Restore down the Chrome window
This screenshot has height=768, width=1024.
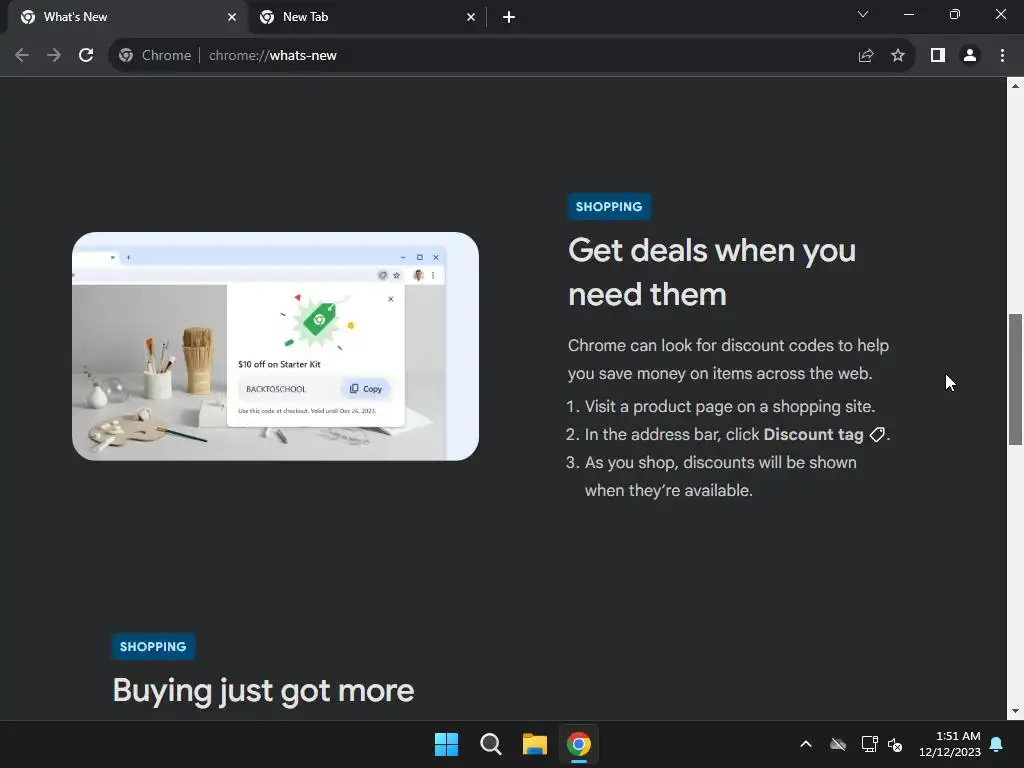click(x=955, y=14)
